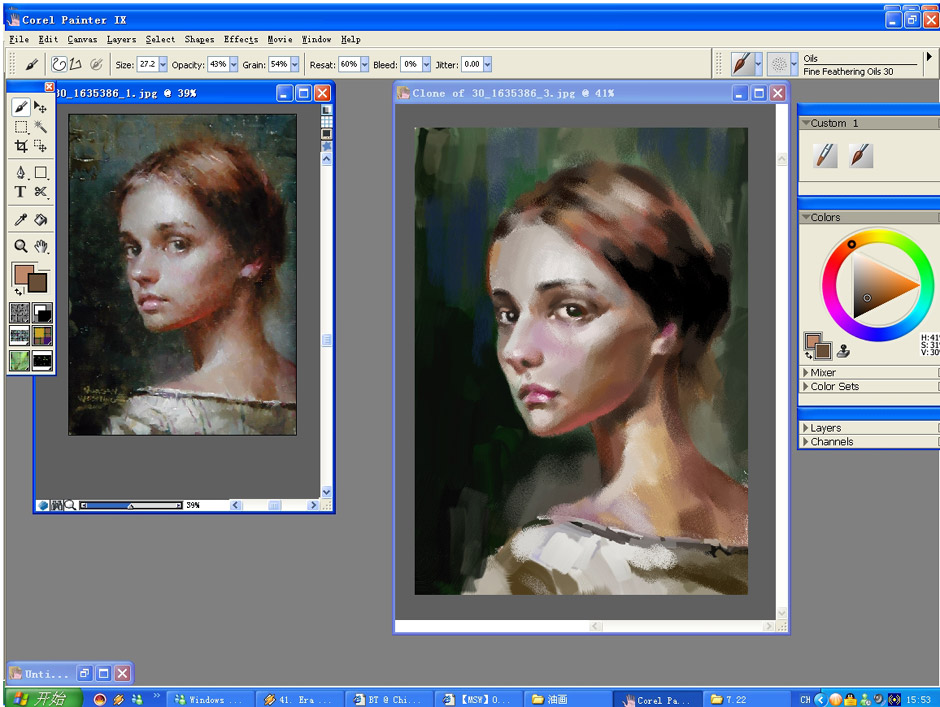Screen dimensions: 940x707
Task: Select the second custom palette brush
Action: (861, 155)
